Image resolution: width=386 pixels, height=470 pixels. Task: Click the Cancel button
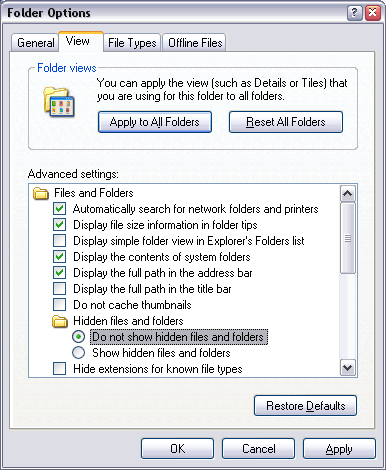[258, 449]
